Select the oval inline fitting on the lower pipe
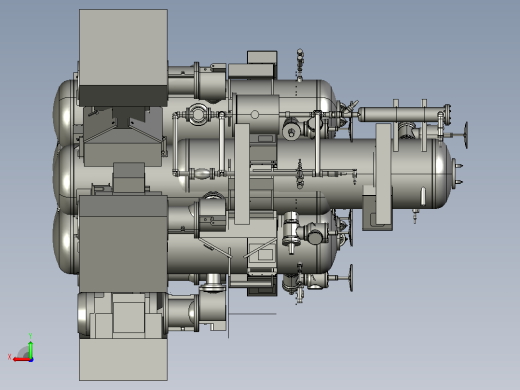The image size is (520, 390). 202,173
